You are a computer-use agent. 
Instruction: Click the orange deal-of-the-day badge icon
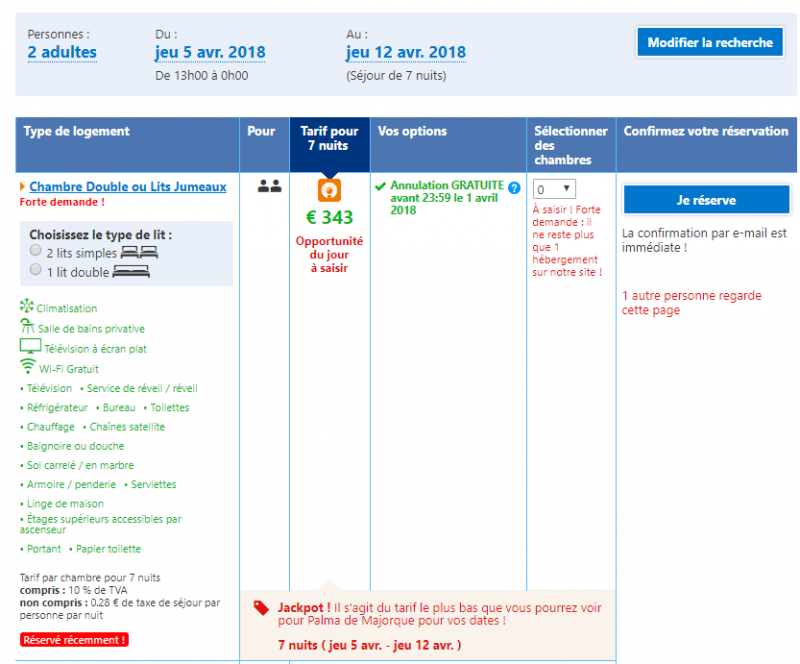pos(329,190)
